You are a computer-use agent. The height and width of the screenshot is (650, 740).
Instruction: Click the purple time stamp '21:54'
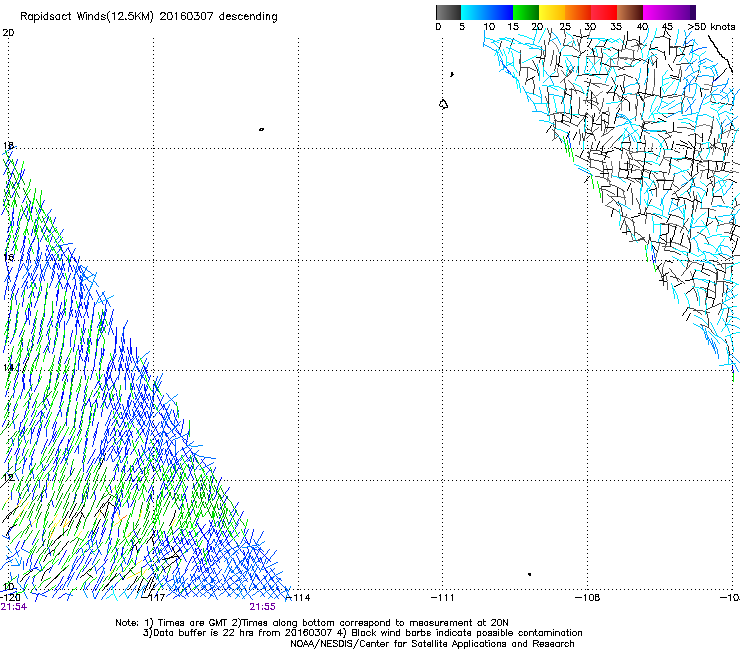click(14, 607)
